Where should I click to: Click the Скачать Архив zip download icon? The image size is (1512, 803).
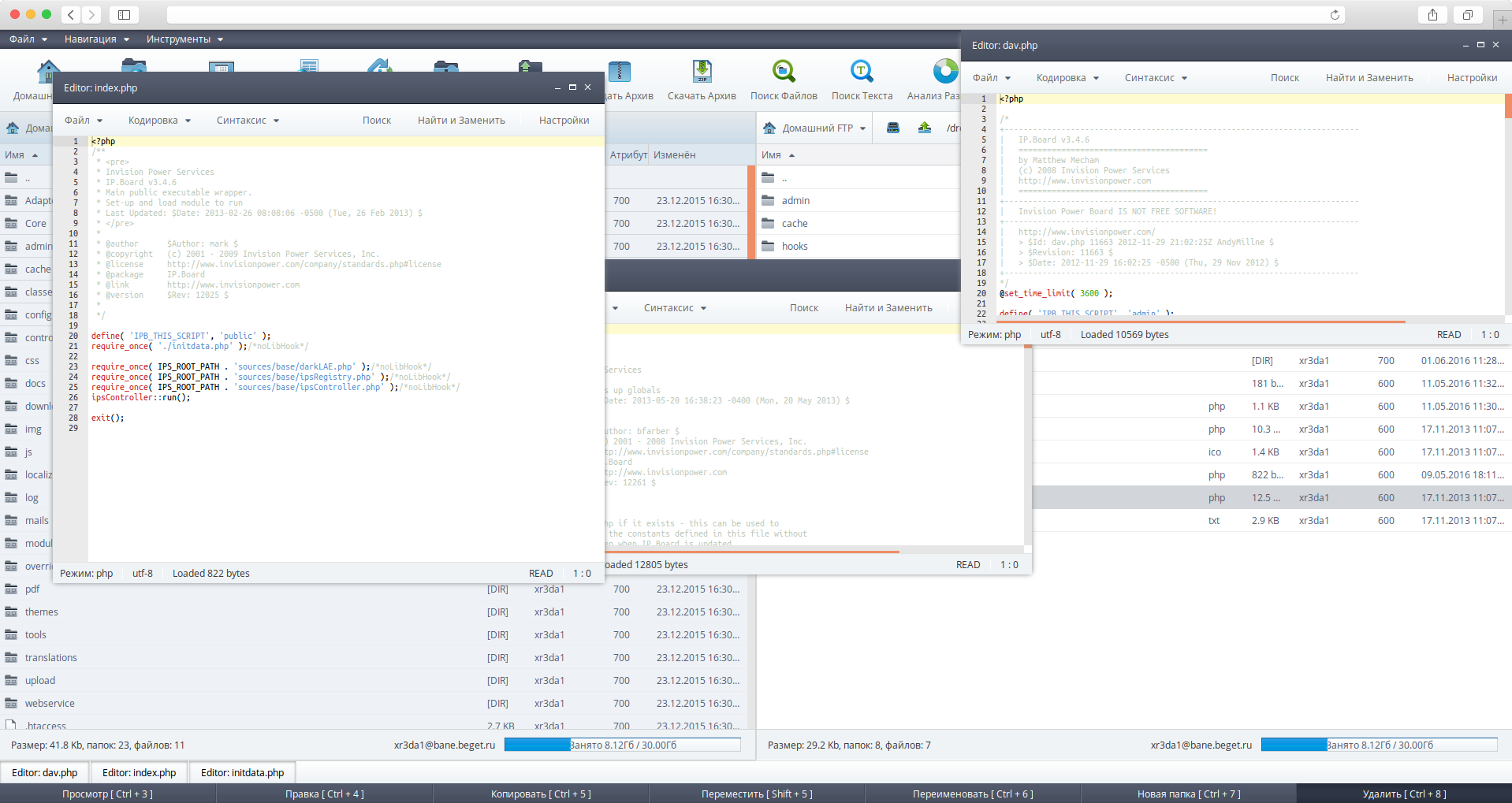(702, 72)
